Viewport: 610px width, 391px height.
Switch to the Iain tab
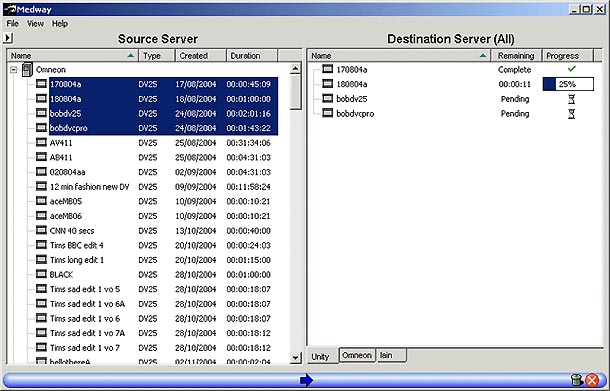(391, 355)
